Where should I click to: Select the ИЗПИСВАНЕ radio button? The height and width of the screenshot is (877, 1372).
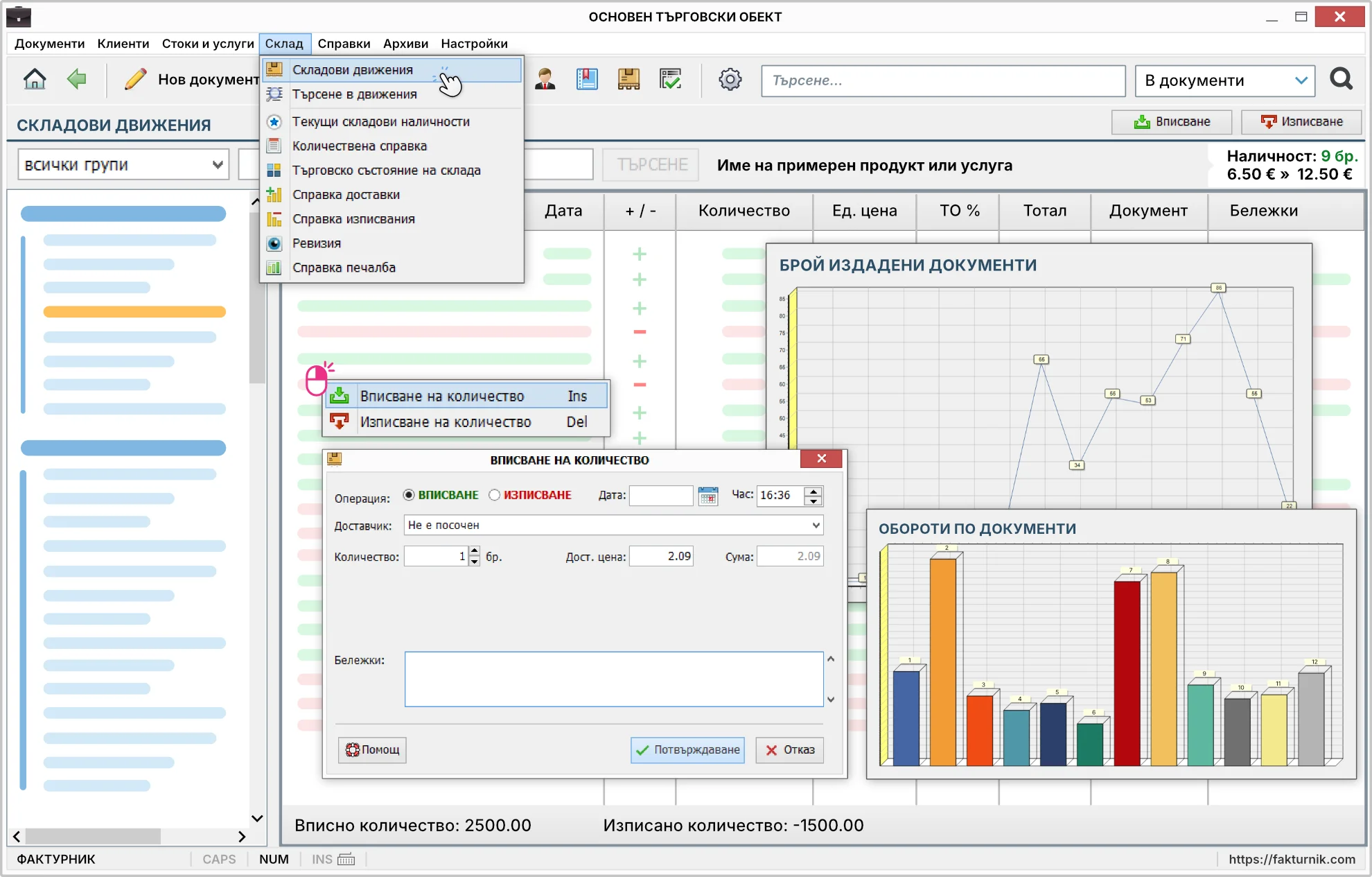point(494,495)
